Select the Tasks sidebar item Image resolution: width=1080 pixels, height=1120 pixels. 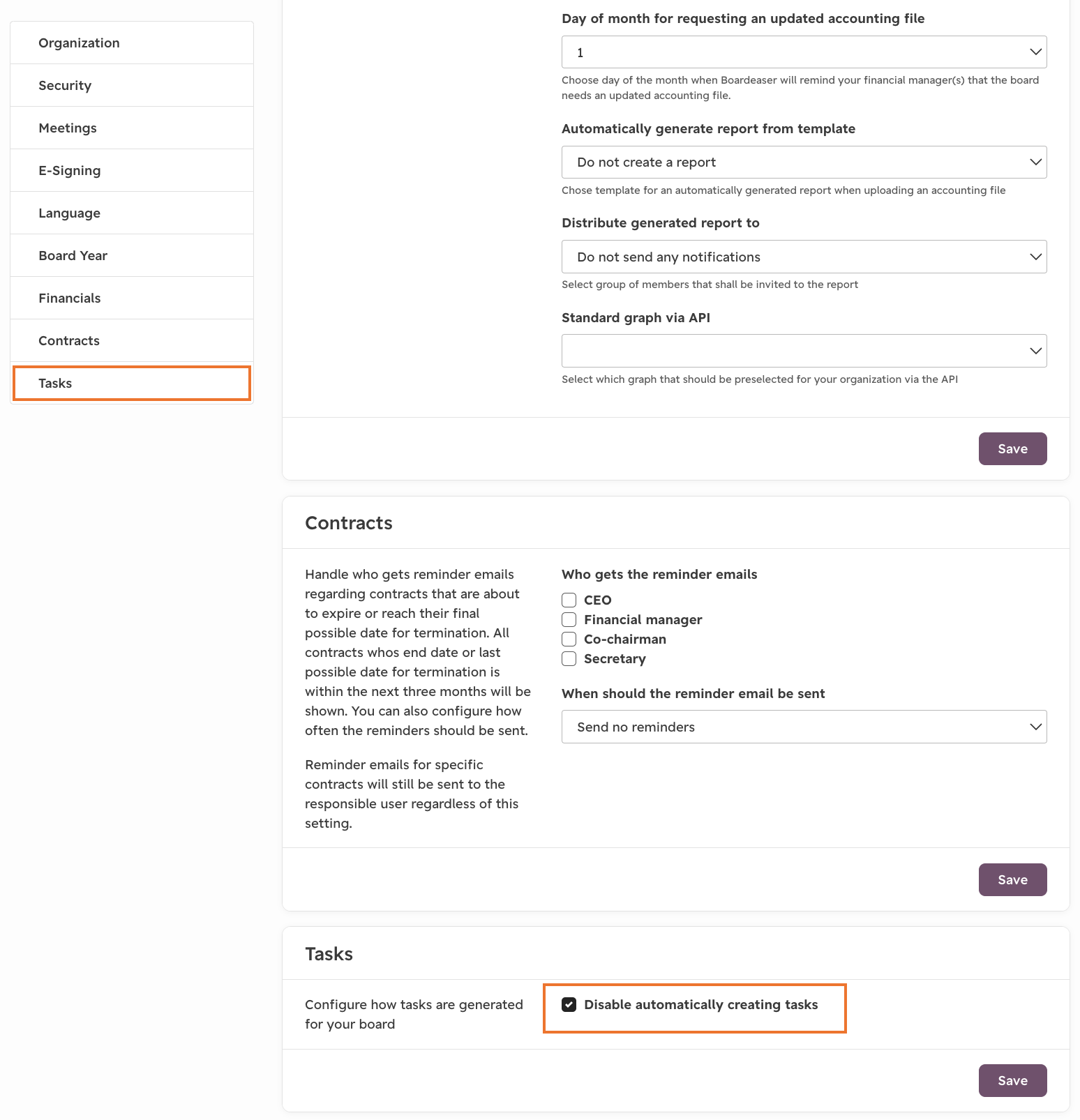point(132,383)
